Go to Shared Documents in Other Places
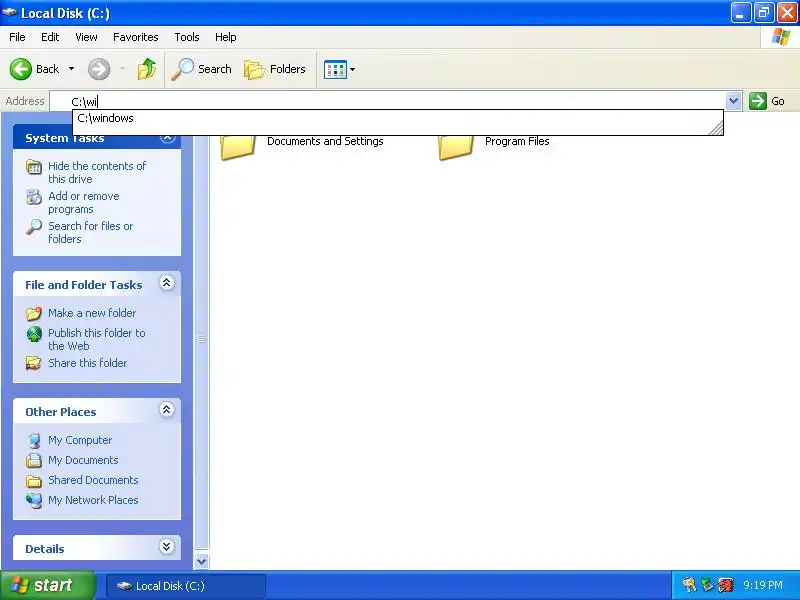 [x=93, y=480]
